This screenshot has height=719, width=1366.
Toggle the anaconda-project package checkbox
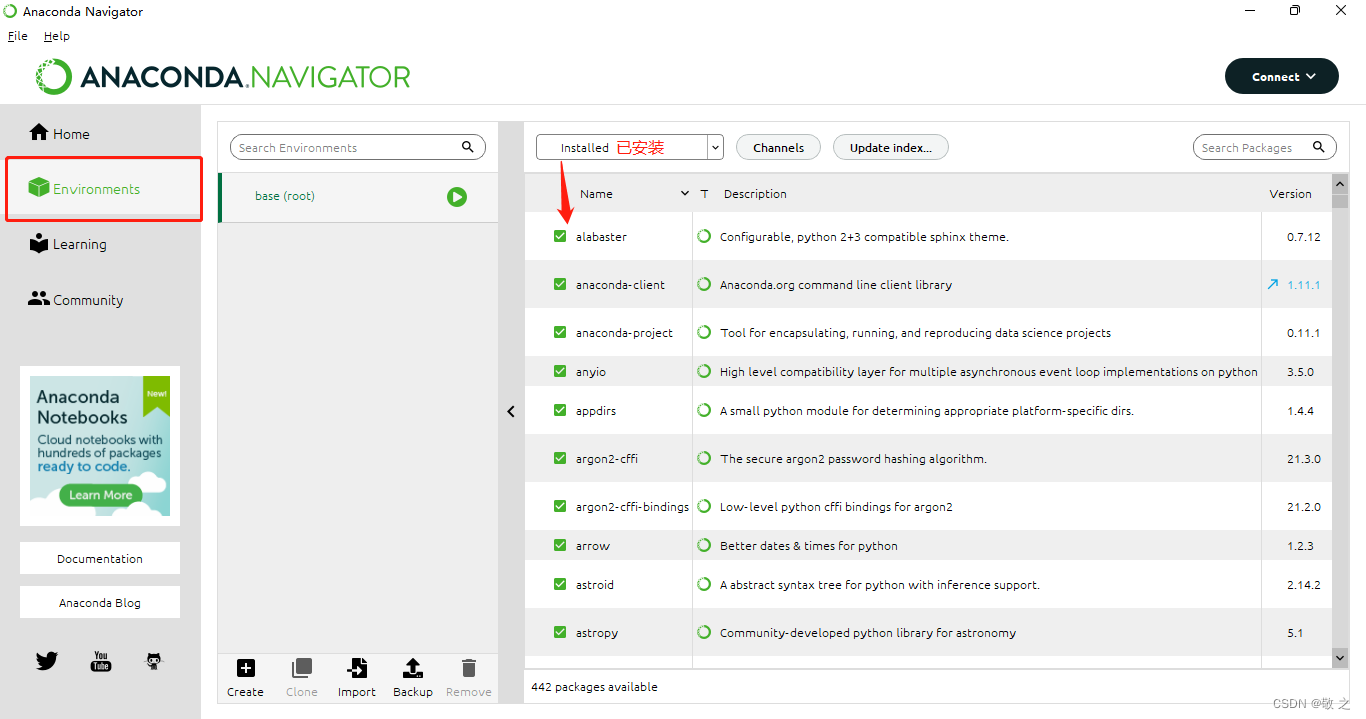click(560, 332)
